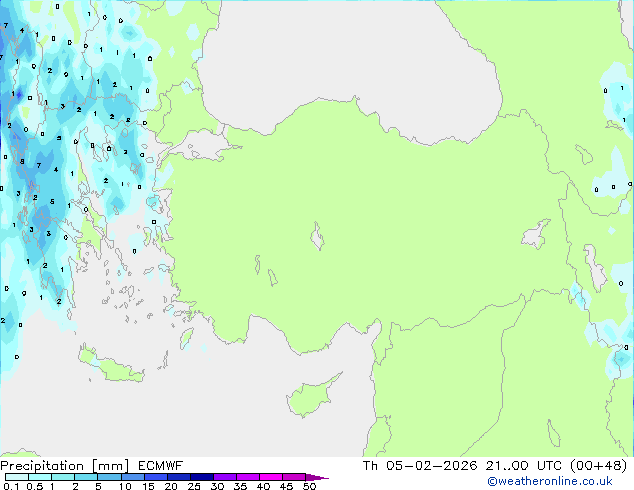This screenshot has width=634, height=490.
Task: Click the date '05-02-2026' in the caption
Action: click(x=431, y=466)
